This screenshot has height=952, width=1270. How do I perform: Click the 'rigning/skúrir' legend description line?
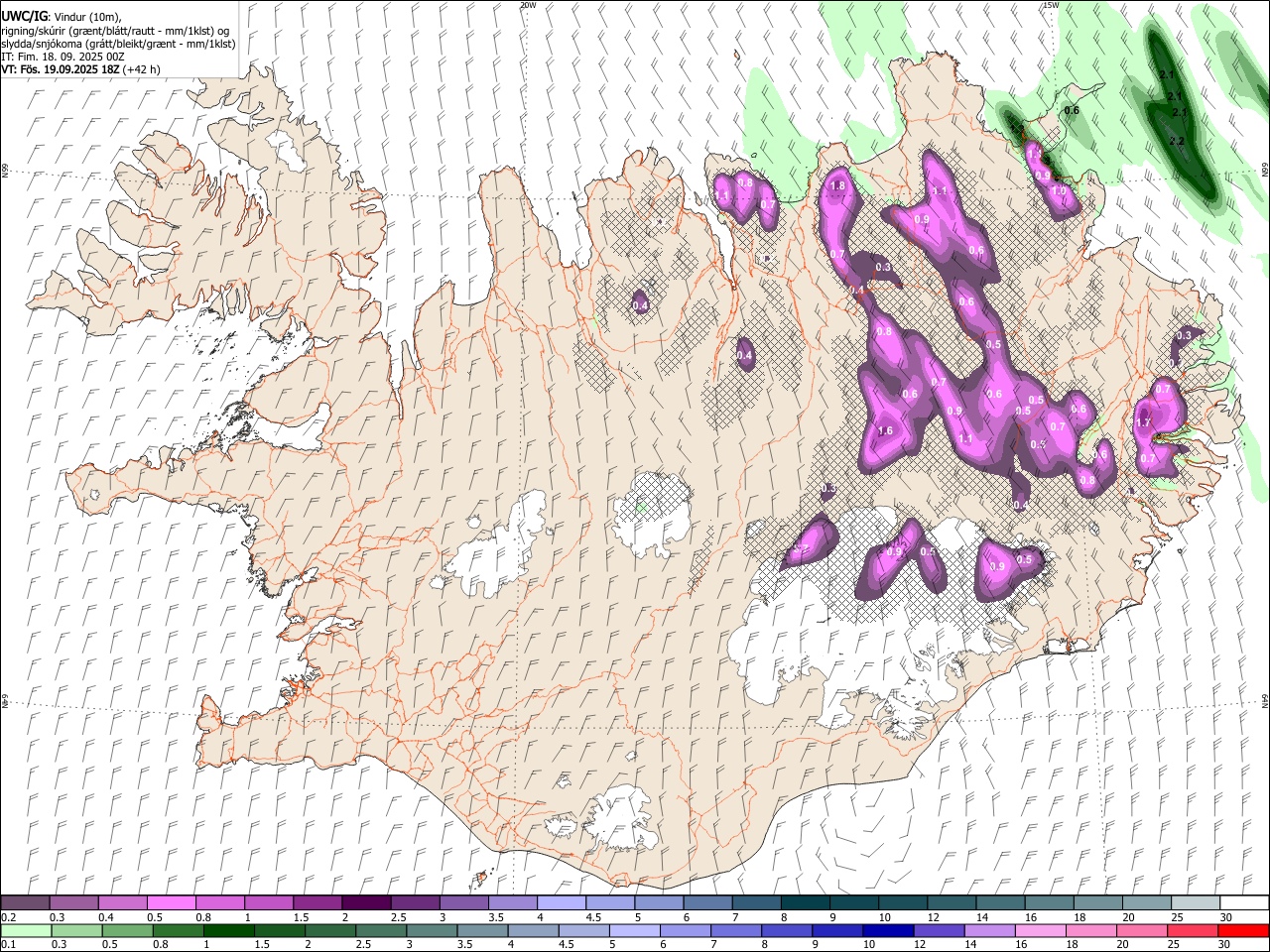pos(117,31)
